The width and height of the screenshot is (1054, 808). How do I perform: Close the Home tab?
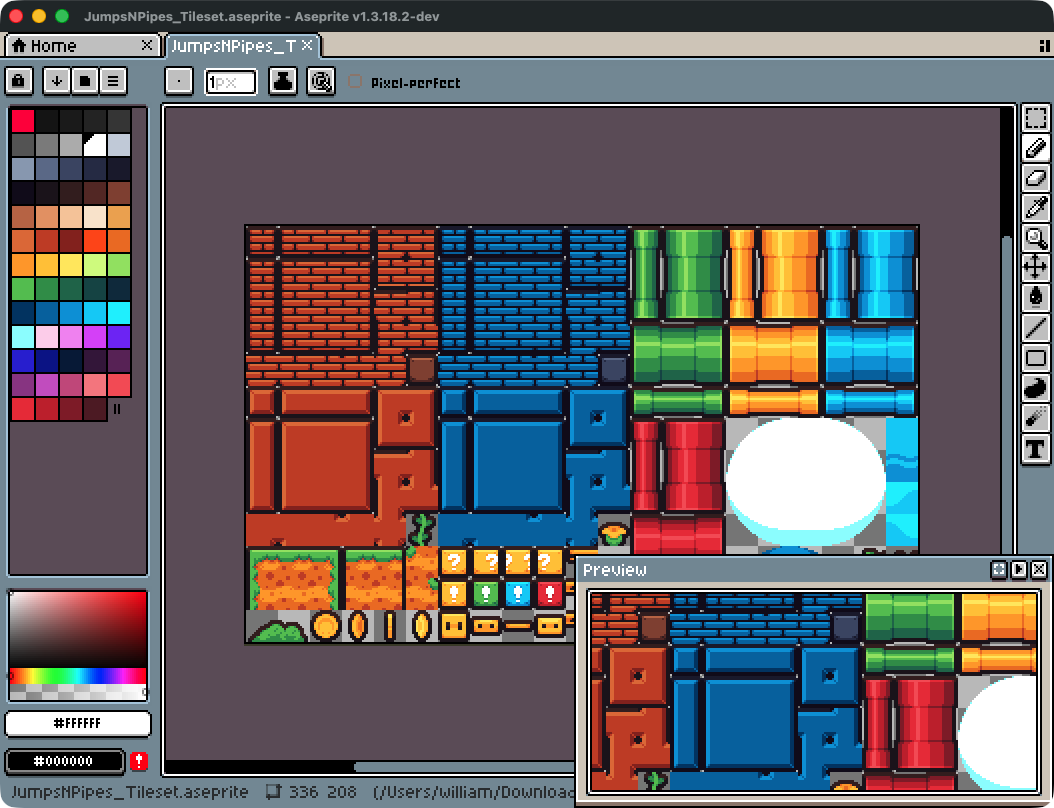(x=147, y=45)
